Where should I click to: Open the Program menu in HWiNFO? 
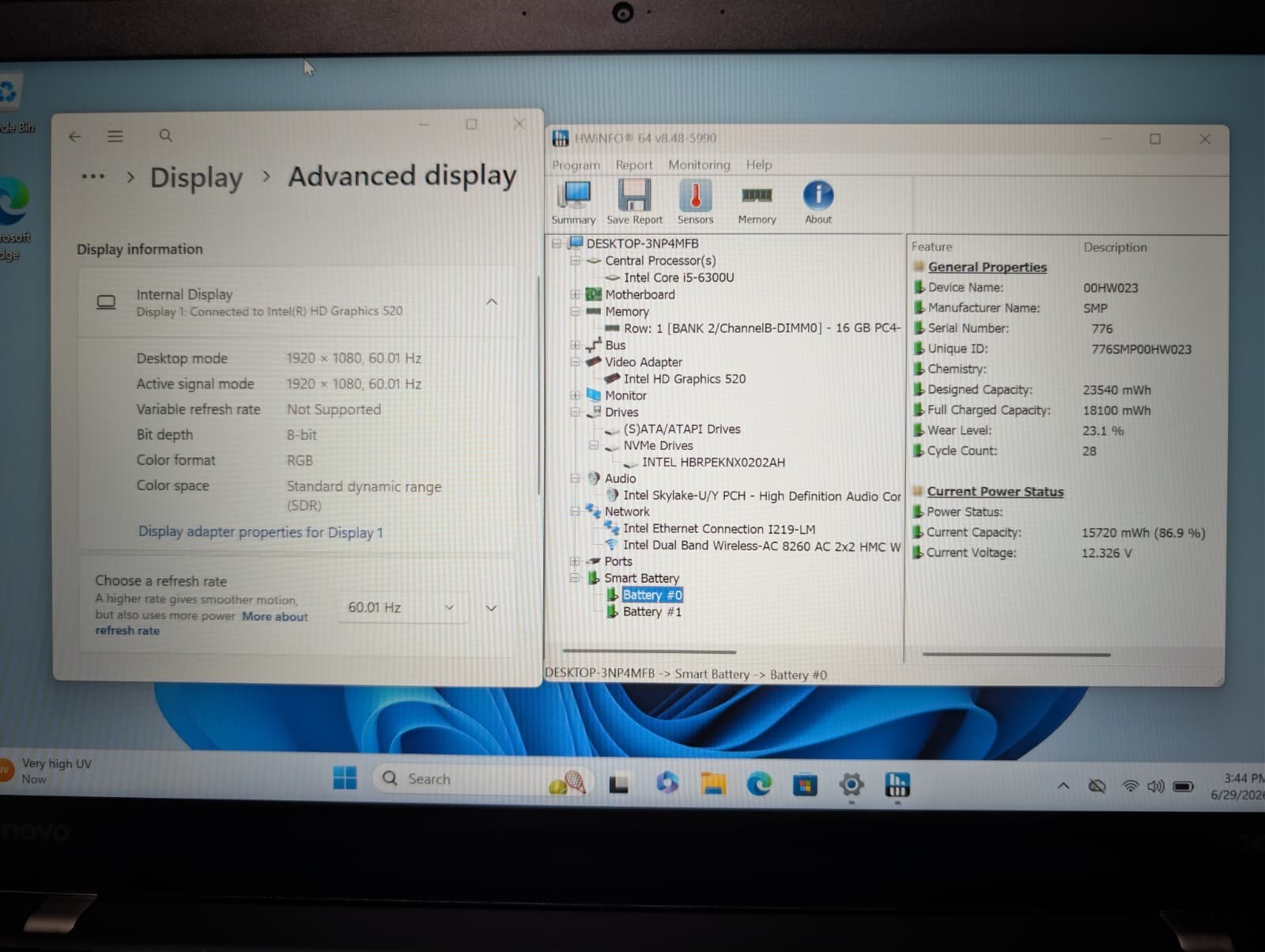click(576, 165)
